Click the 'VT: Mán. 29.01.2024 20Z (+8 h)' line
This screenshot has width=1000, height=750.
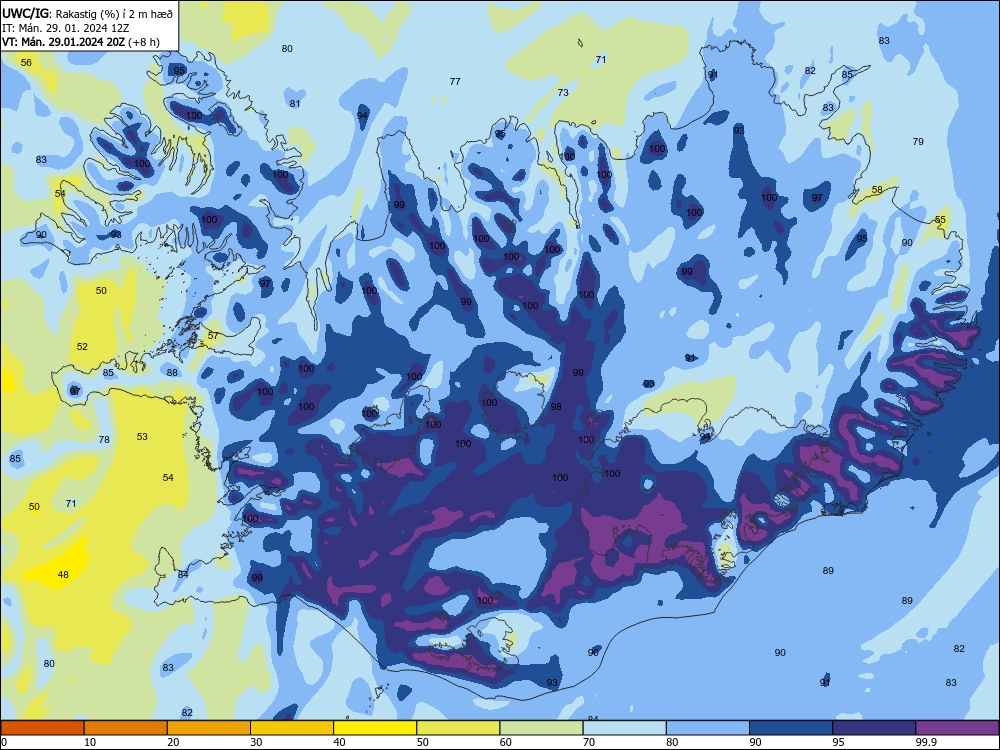[81, 42]
